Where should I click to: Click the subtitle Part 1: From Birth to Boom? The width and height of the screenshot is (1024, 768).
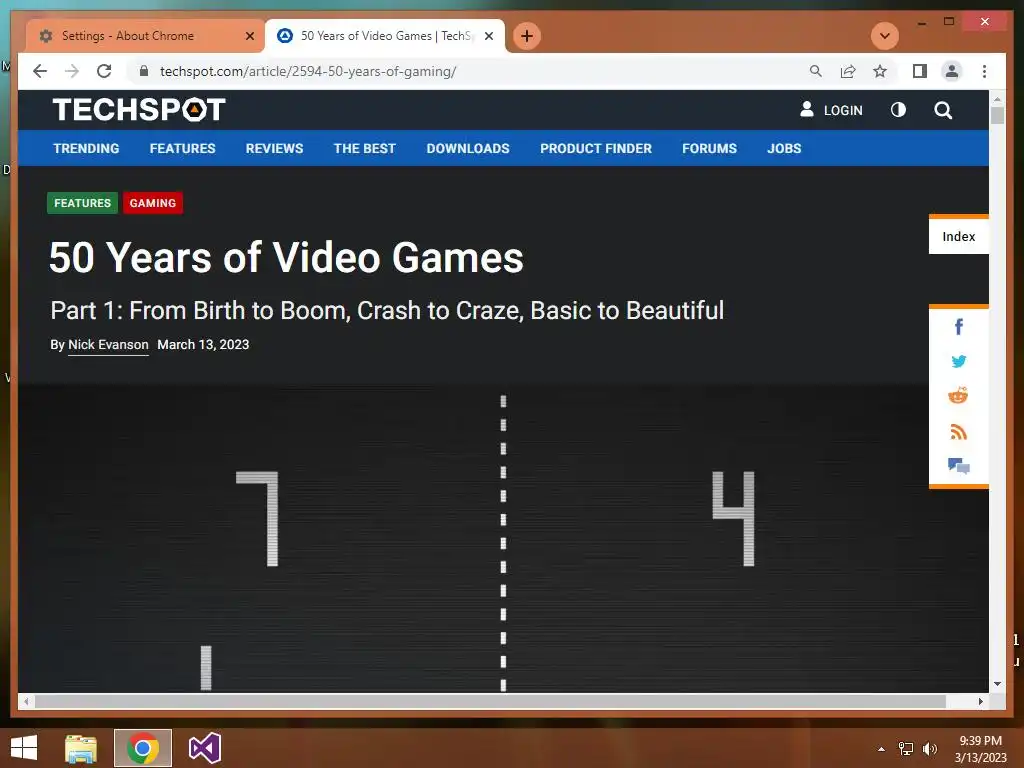click(387, 310)
